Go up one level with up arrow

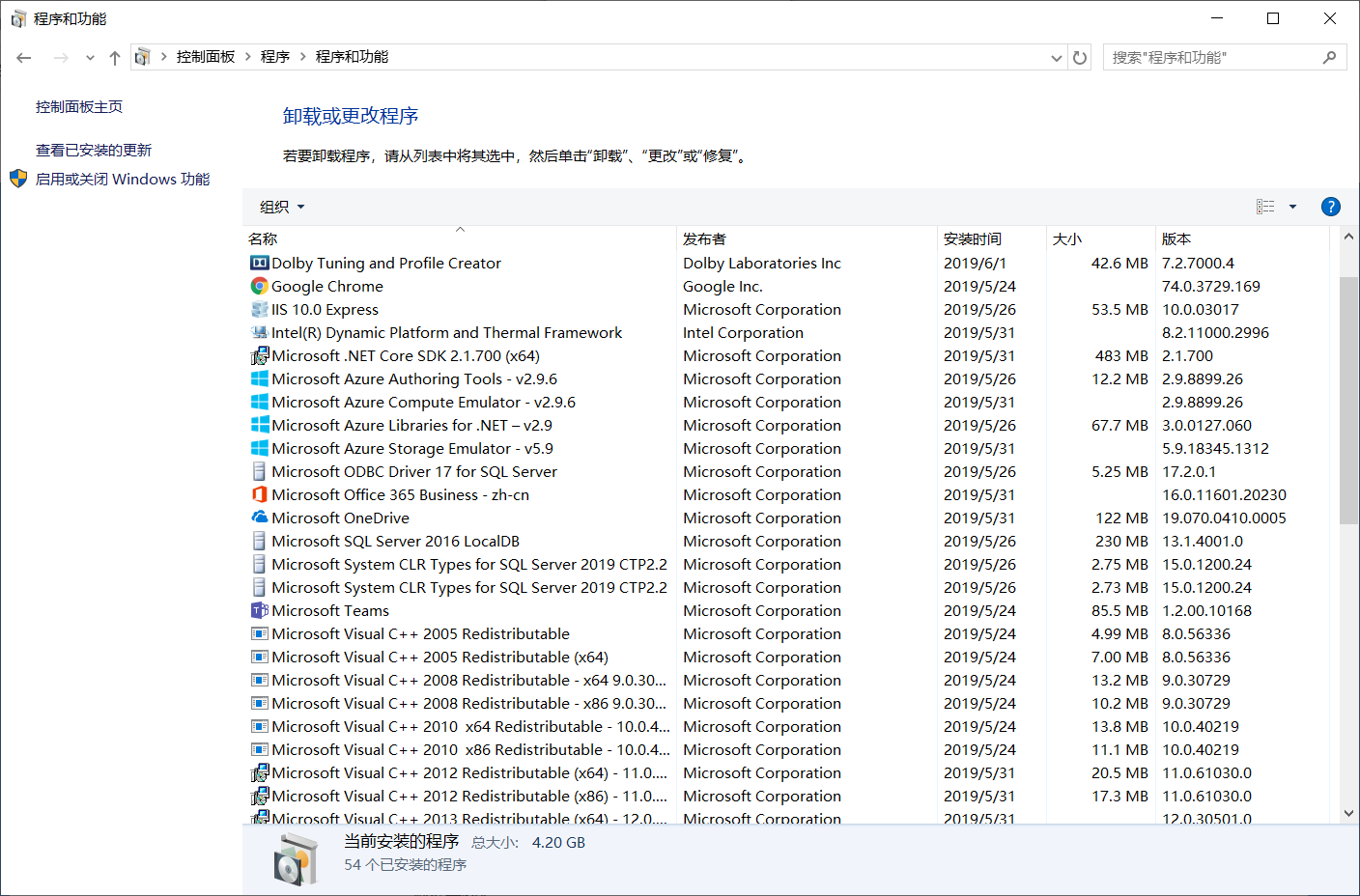click(x=115, y=58)
